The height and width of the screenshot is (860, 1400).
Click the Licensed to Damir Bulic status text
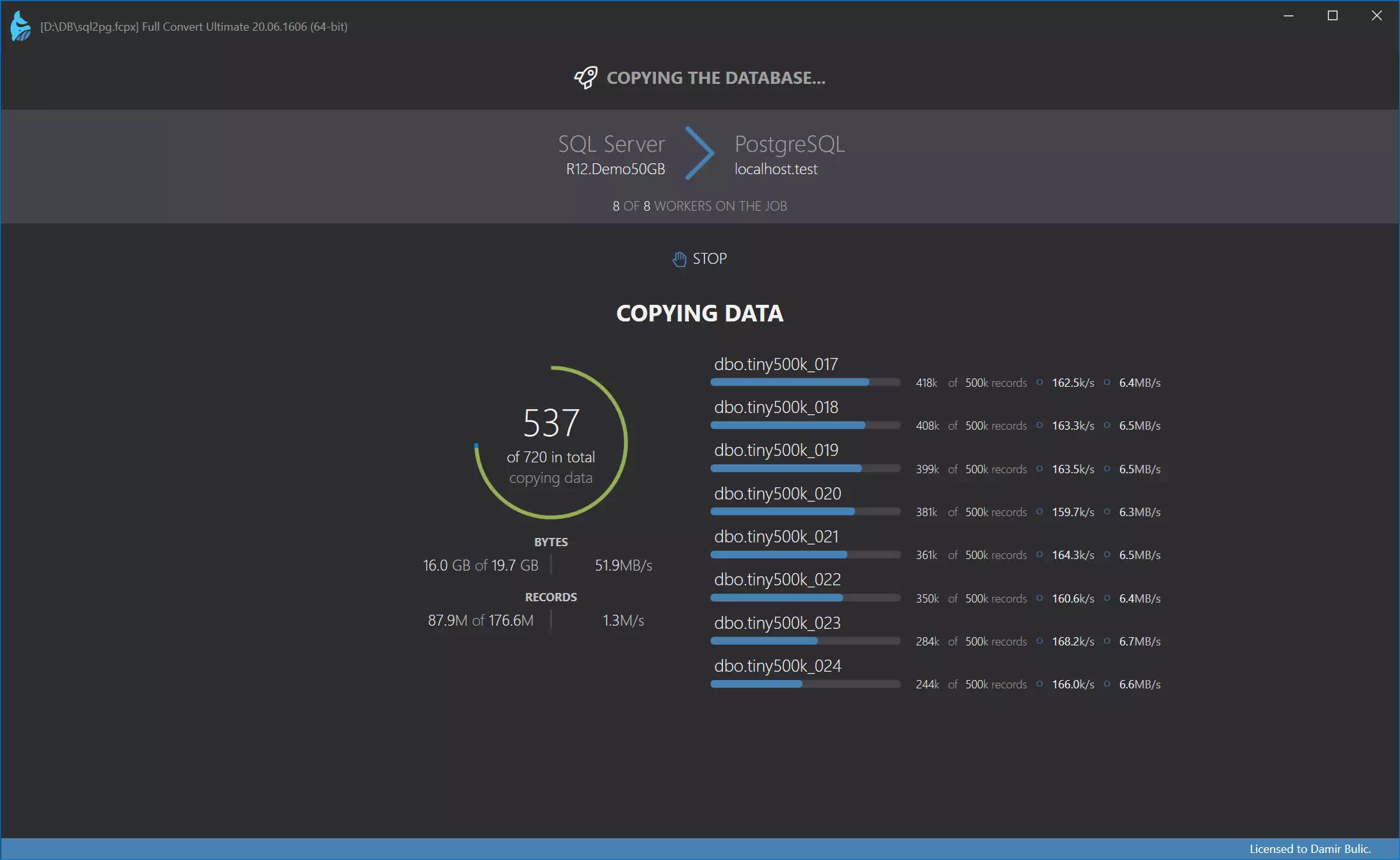pyautogui.click(x=1310, y=848)
